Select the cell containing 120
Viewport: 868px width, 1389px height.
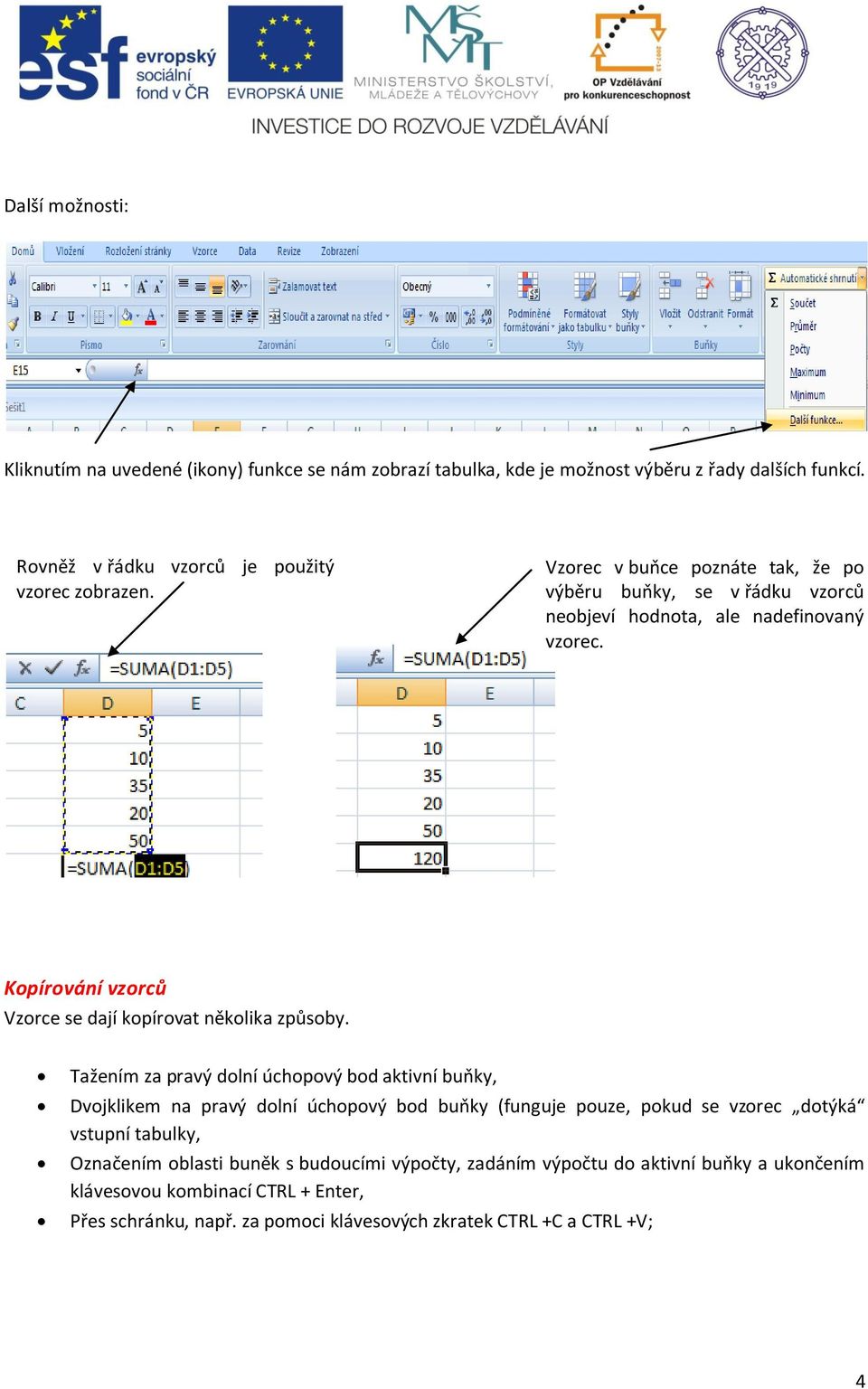point(401,857)
